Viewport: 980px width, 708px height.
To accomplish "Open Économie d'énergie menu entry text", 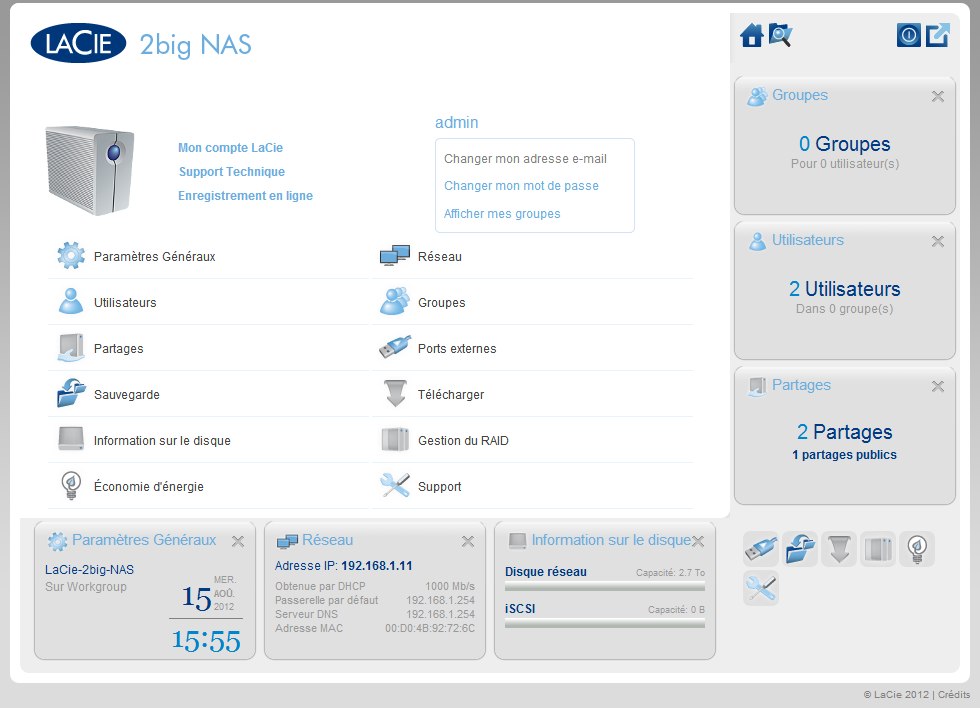I will 149,486.
